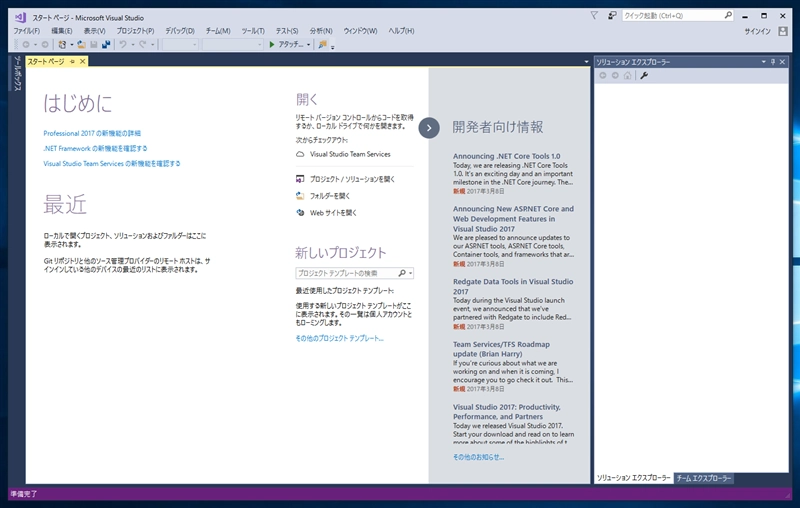Open the デバッグ(D) menu
Viewport: 800px width, 508px height.
[180, 31]
